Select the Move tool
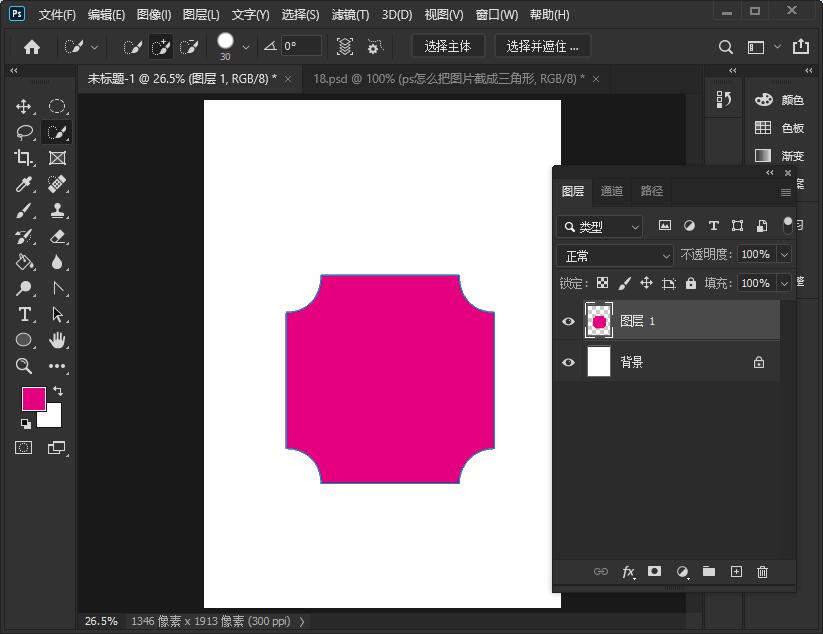Screen dimensions: 823x634 pos(24,106)
